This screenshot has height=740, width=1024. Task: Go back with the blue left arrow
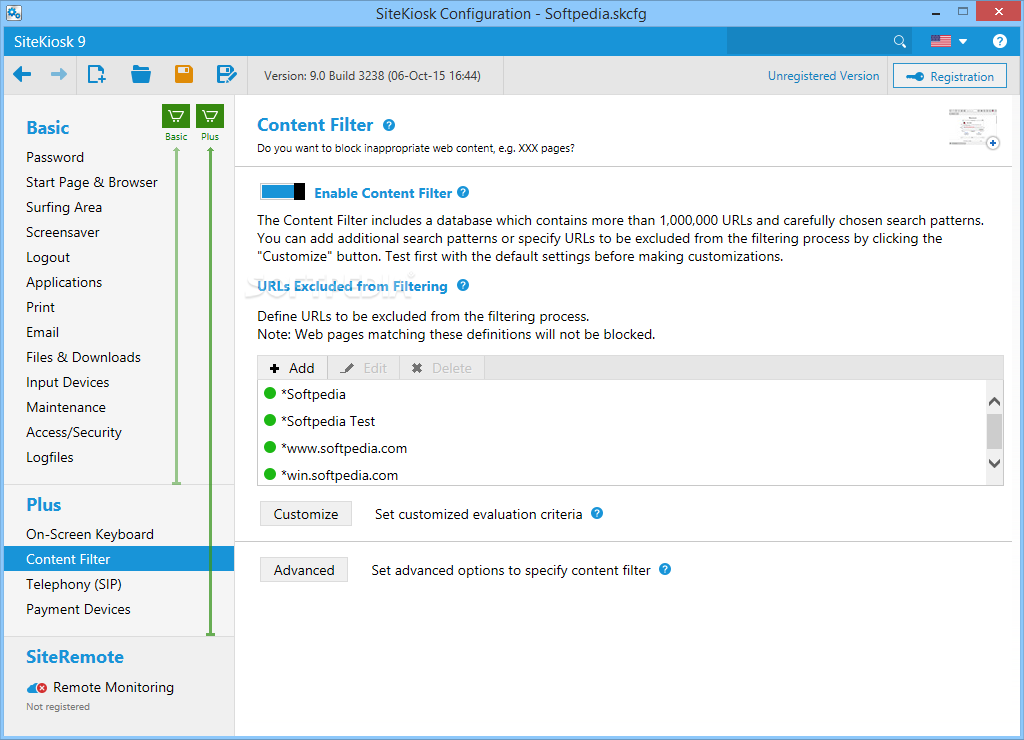(22, 74)
